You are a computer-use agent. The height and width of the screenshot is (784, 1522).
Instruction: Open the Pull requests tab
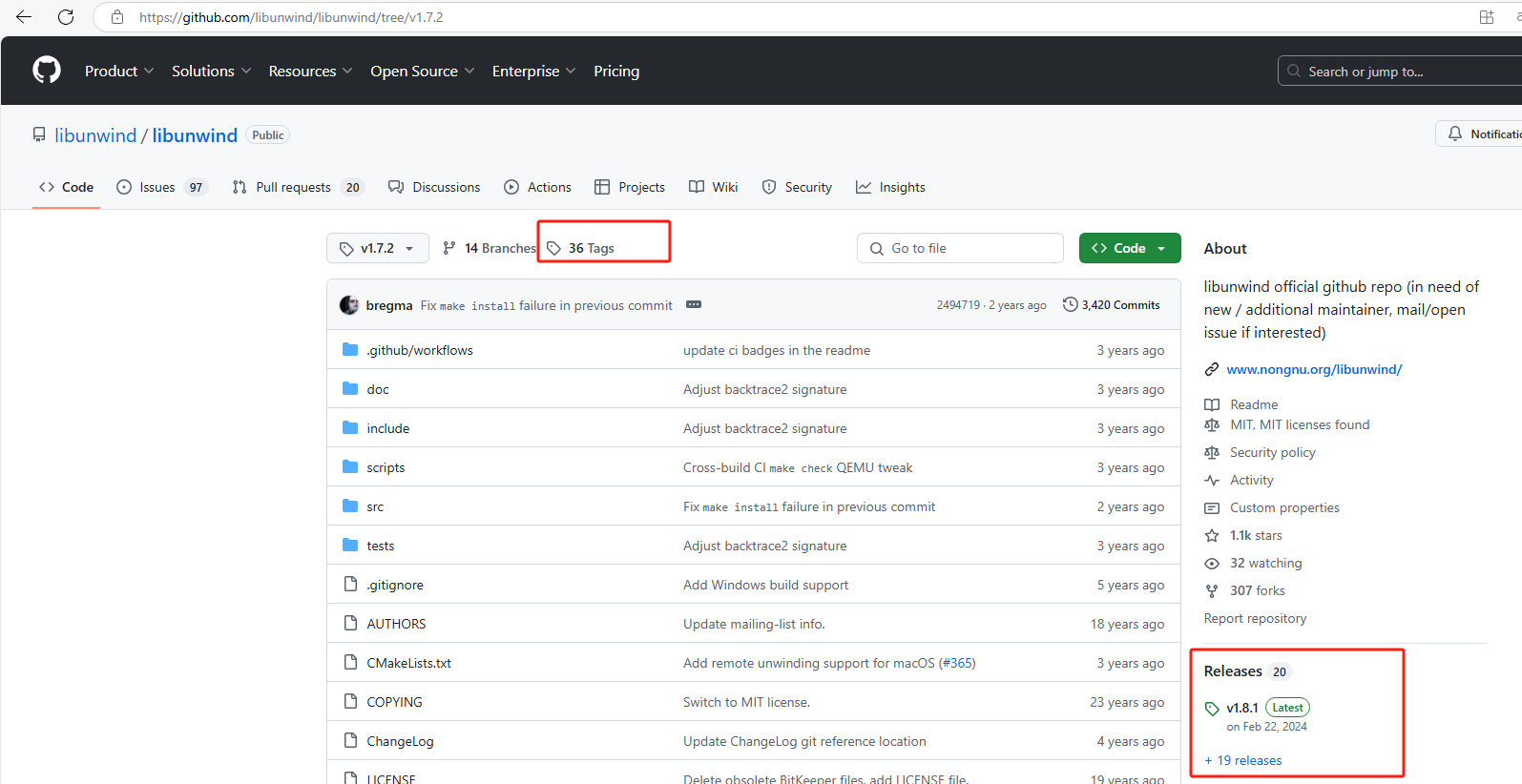298,187
